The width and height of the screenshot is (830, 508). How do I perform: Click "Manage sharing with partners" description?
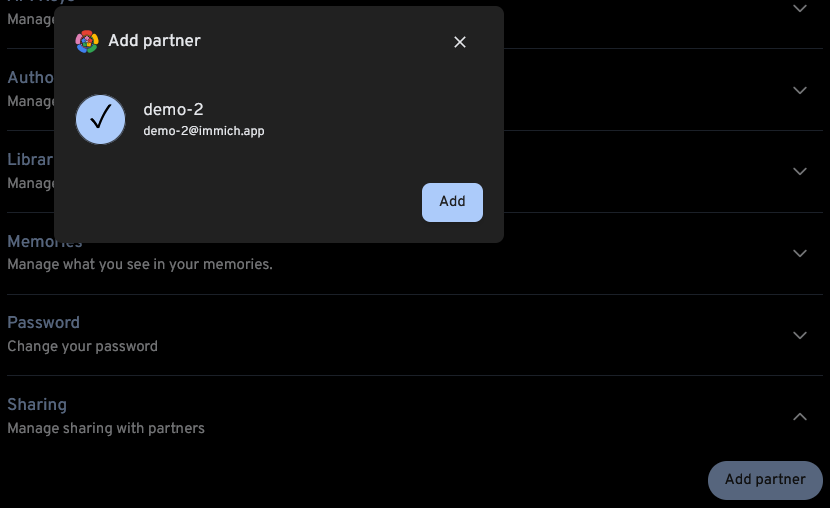(x=106, y=429)
